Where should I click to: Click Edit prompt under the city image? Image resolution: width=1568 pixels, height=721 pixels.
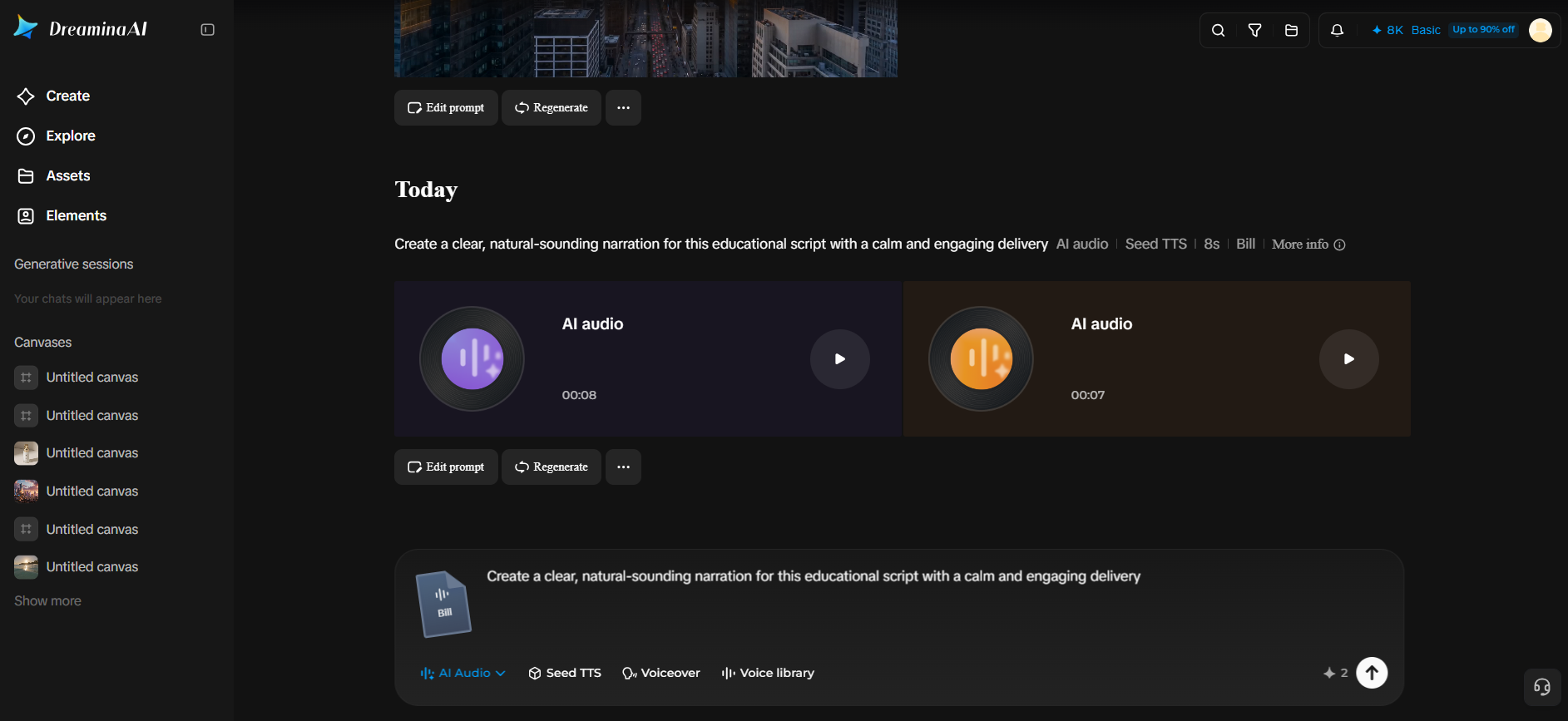pos(446,108)
